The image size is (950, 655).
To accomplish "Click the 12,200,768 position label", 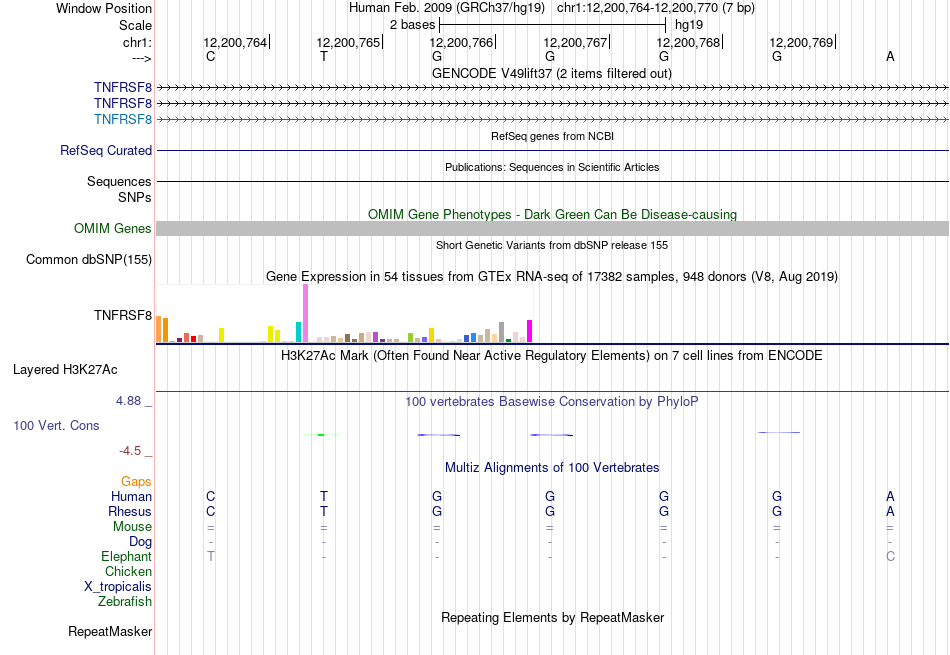I will tap(688, 42).
